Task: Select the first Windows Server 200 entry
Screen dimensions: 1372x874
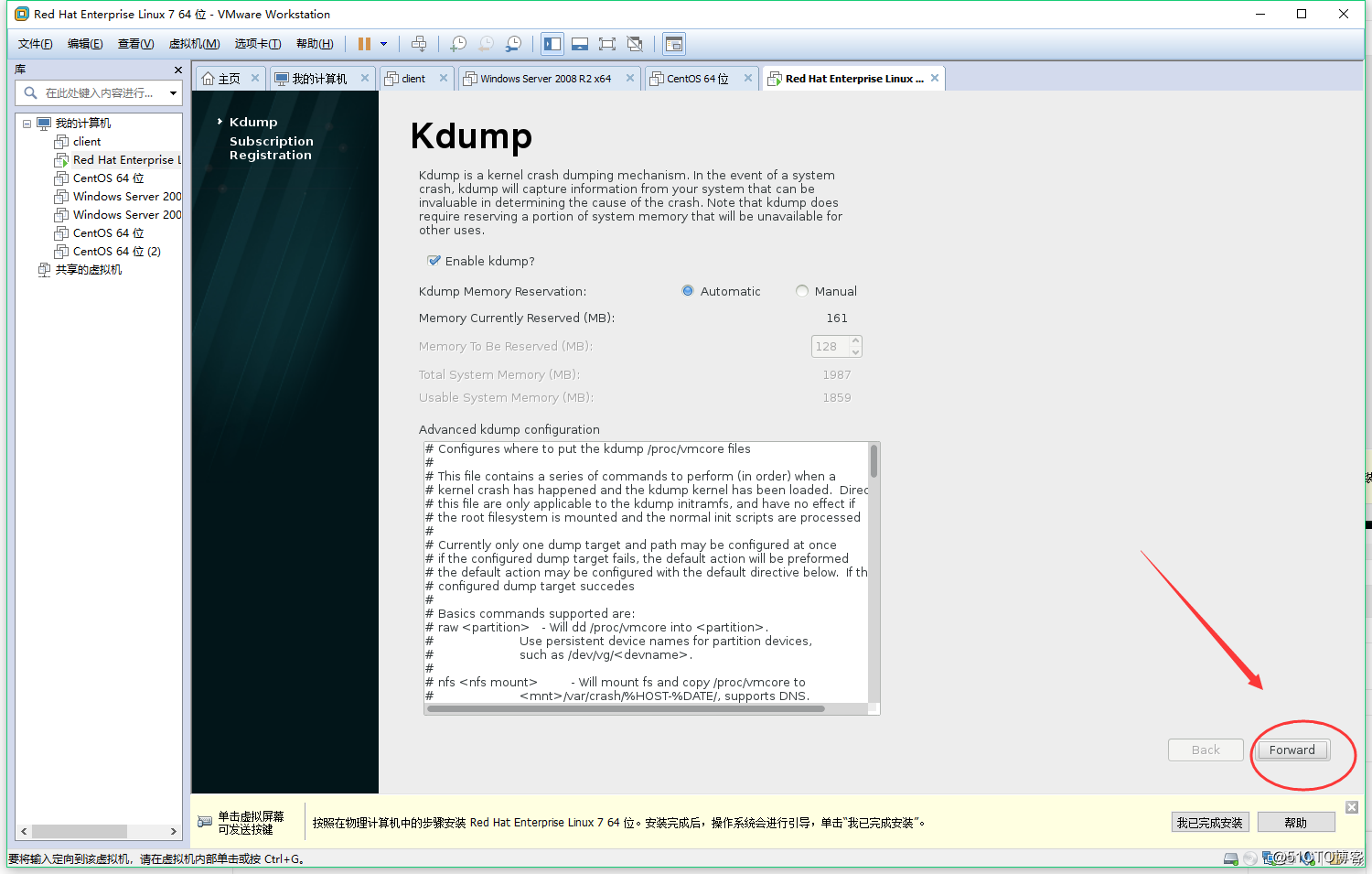Action: [118, 197]
